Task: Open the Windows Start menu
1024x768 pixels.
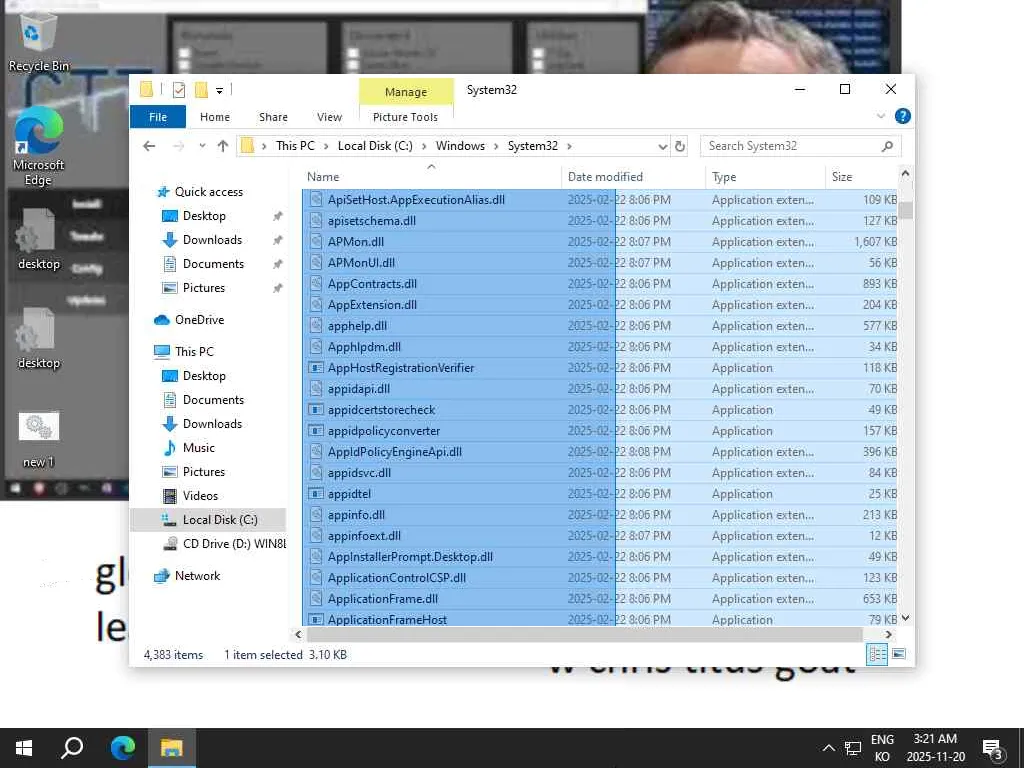Action: click(24, 748)
